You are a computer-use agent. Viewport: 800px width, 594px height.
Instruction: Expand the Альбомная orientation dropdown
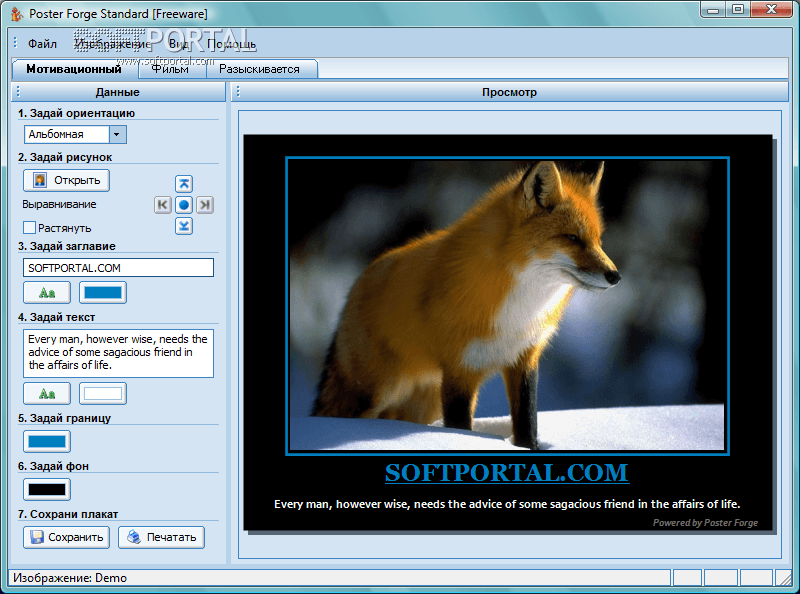pos(117,134)
